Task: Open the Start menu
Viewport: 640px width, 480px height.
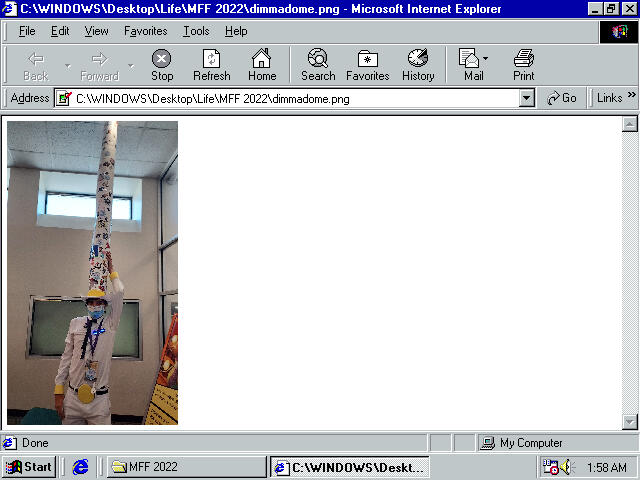Action: tap(28, 467)
